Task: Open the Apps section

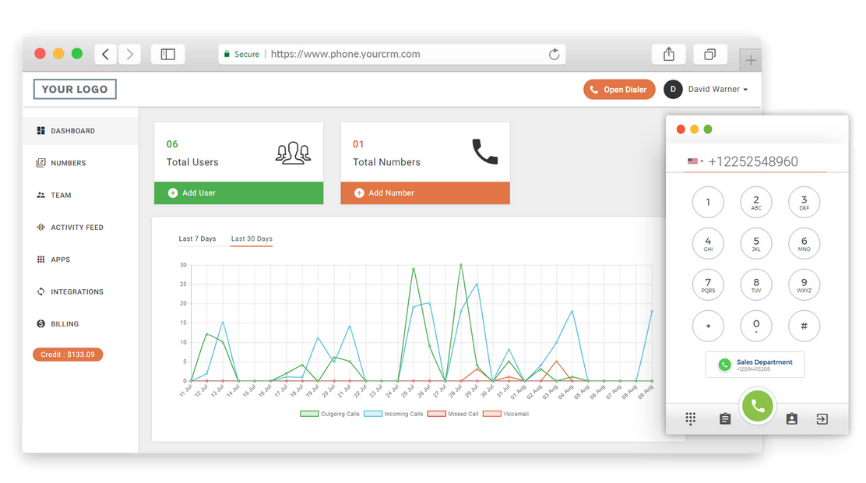Action: click(81, 259)
